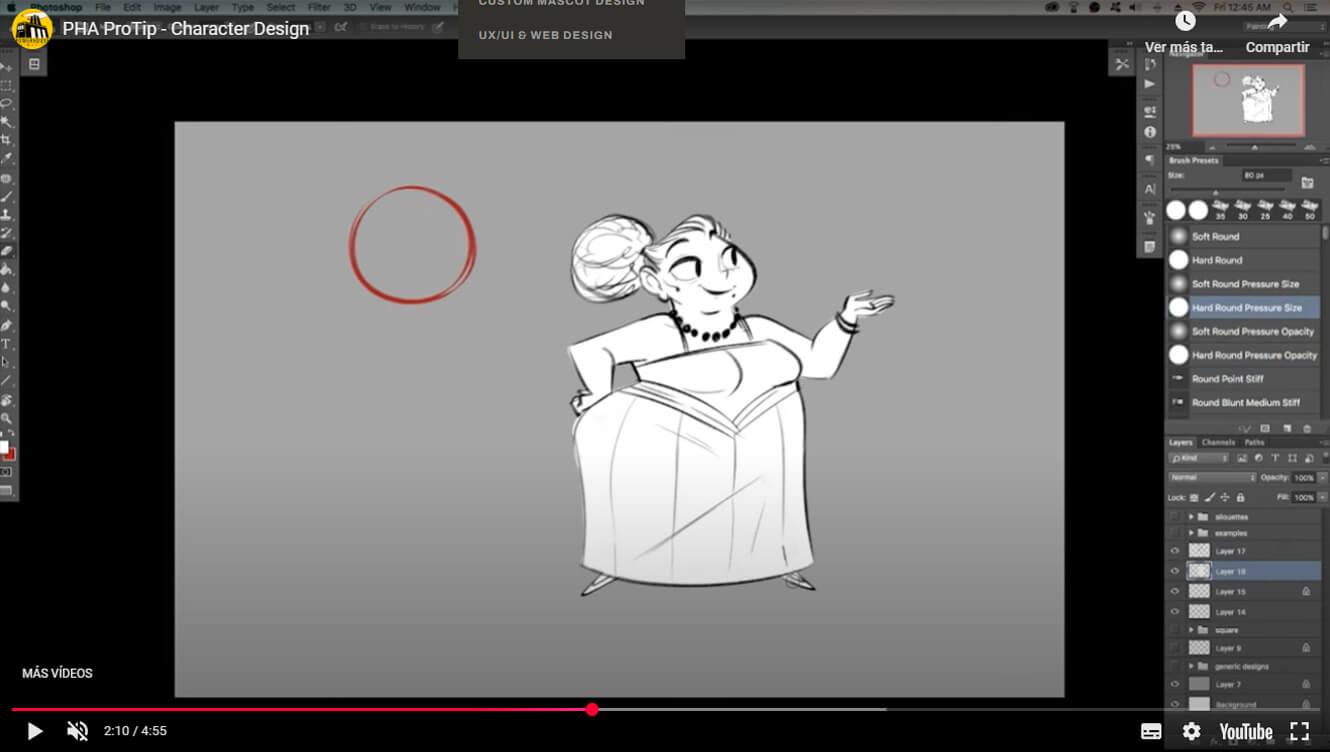
Task: Switch to the Channels tab
Action: tap(1218, 442)
